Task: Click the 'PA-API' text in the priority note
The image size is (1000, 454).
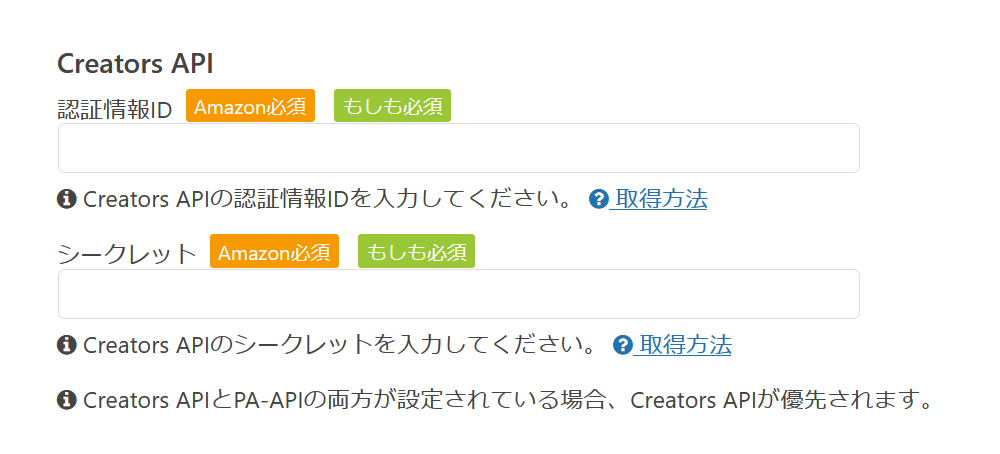Action: coord(270,401)
